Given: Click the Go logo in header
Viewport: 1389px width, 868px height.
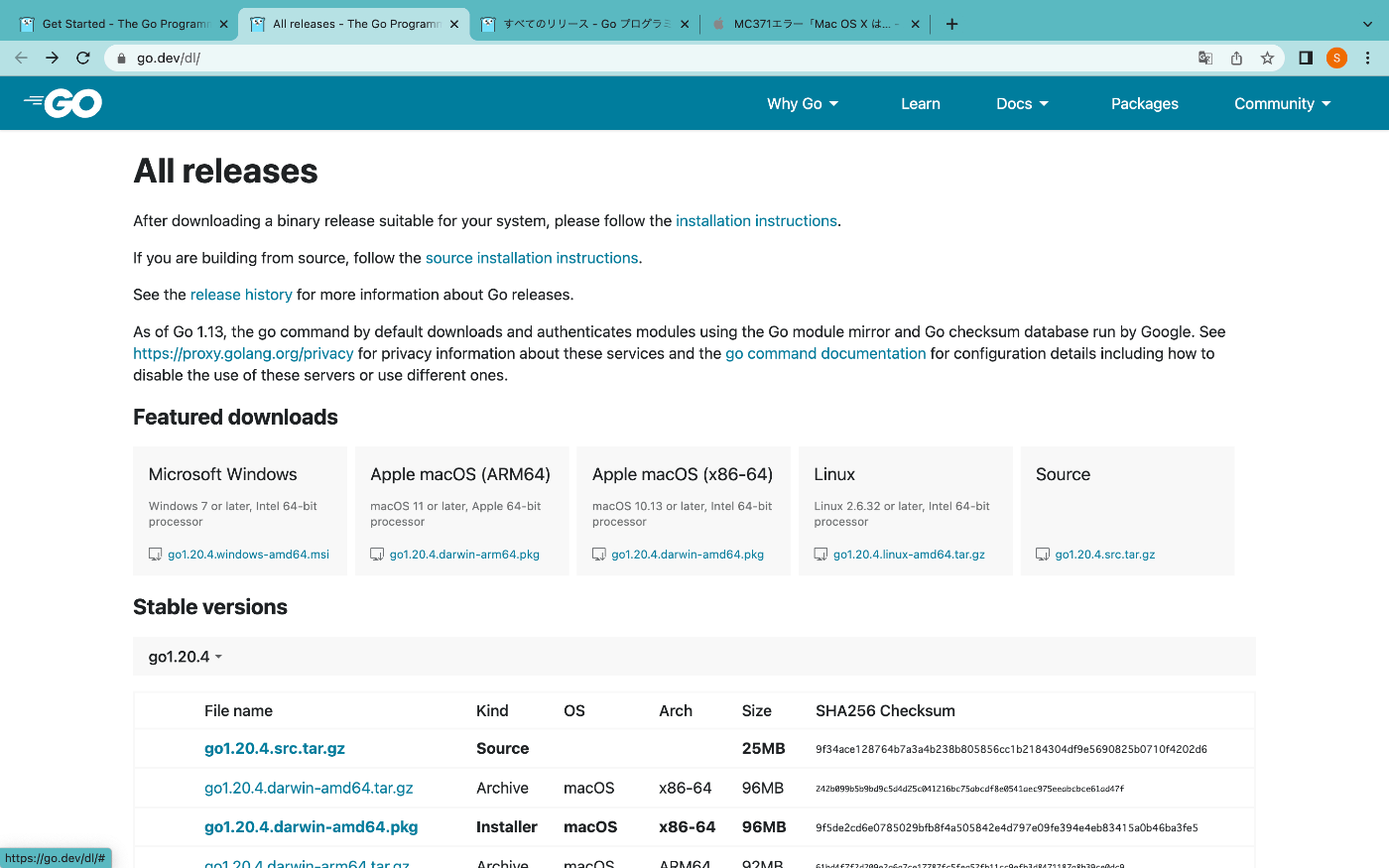Looking at the screenshot, I should pyautogui.click(x=63, y=103).
